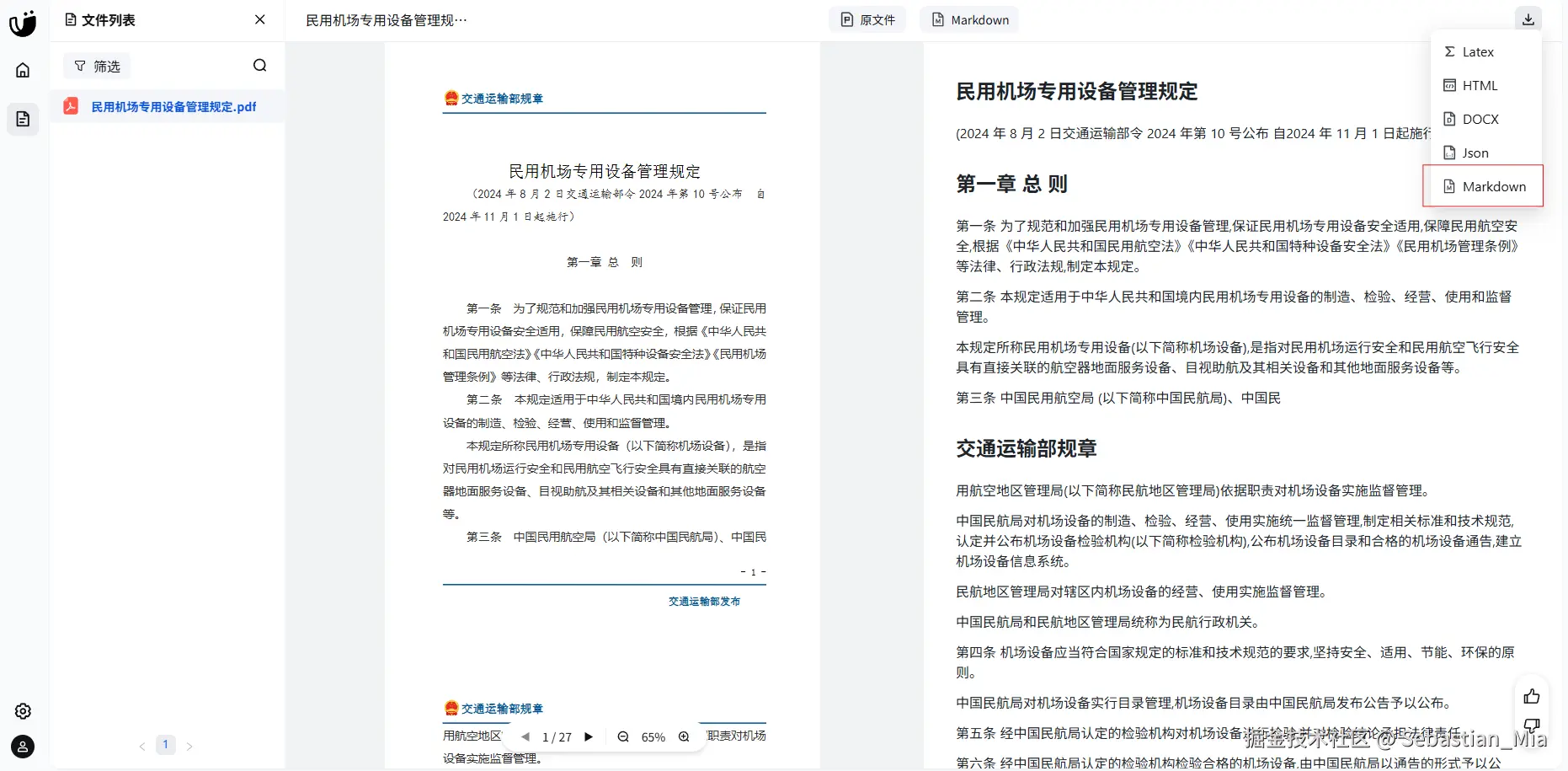Go to the next PDF page
The width and height of the screenshot is (1568, 771).
point(589,736)
